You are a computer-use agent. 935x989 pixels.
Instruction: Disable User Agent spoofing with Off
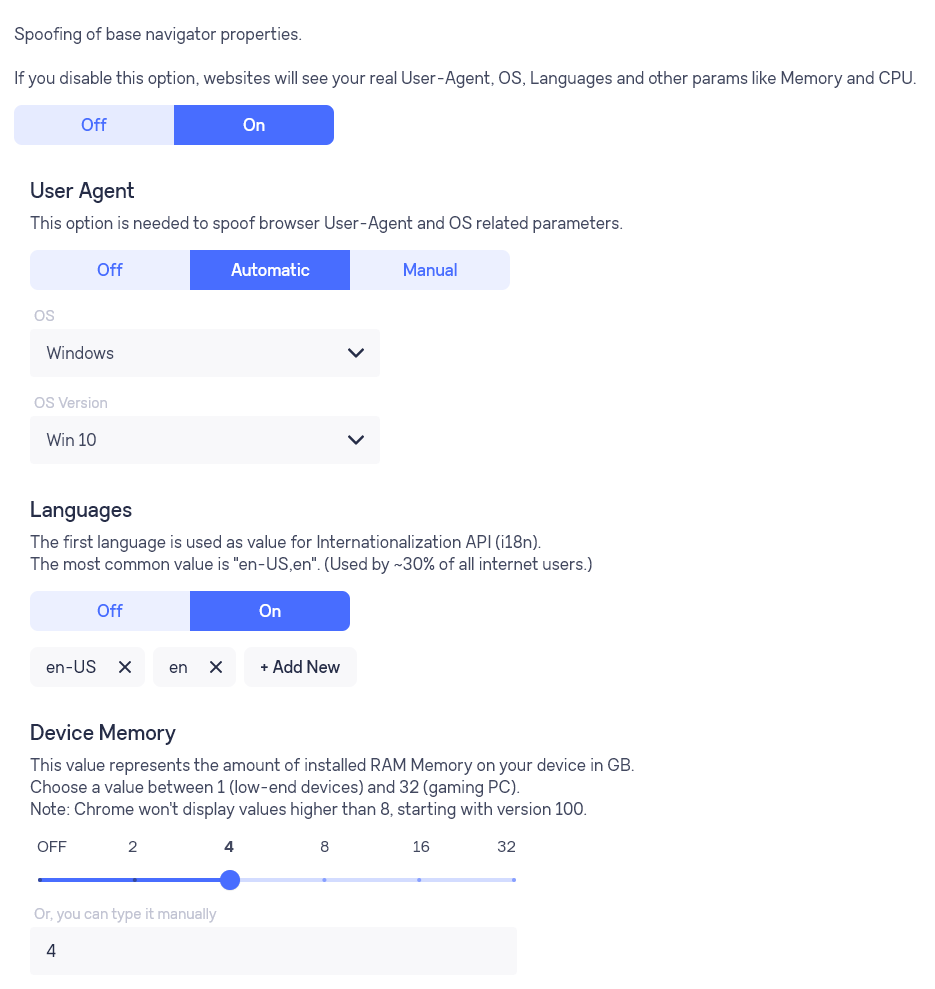tap(110, 270)
